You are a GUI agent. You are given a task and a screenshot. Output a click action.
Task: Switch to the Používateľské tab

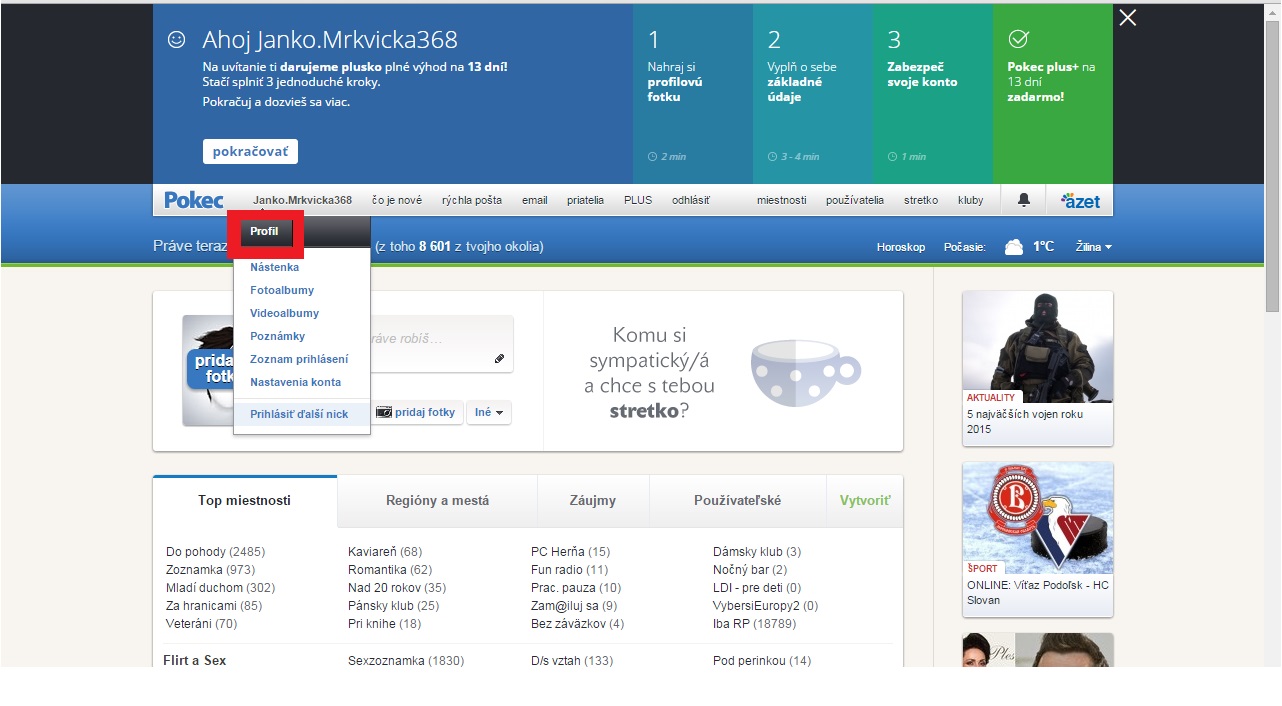[738, 501]
